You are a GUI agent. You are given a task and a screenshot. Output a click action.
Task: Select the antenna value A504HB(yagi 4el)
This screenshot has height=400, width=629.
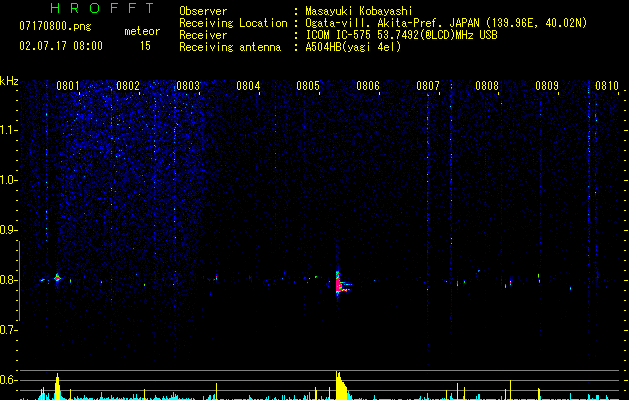pos(353,47)
